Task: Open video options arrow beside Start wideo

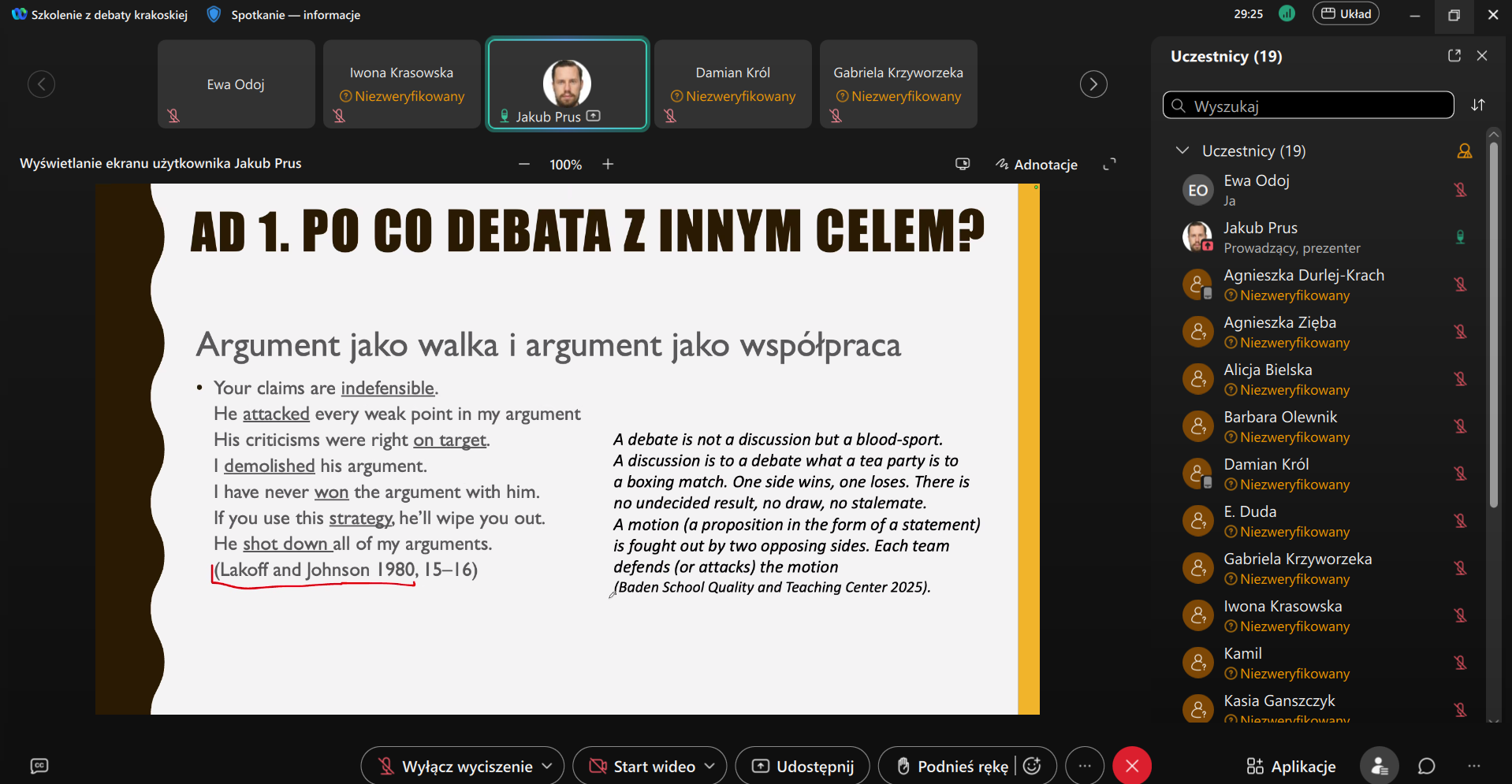Action: click(709, 766)
